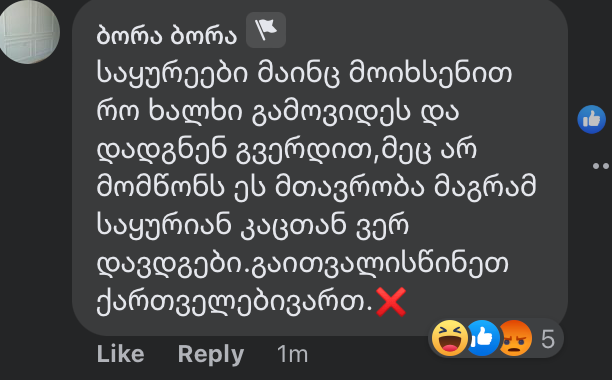The image size is (612, 380).
Task: Click the Angry reaction emoji
Action: [515, 338]
